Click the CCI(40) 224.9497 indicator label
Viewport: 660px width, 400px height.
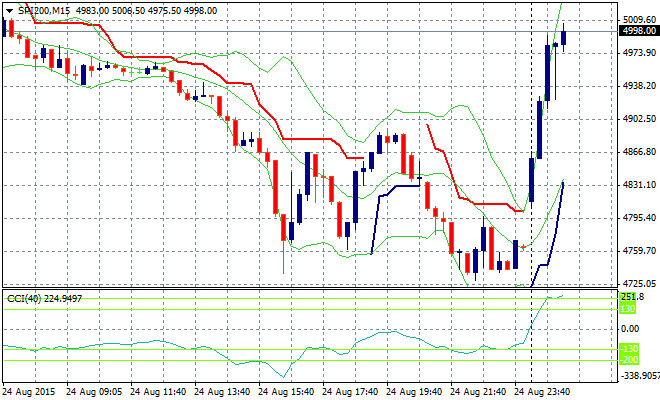[x=45, y=299]
